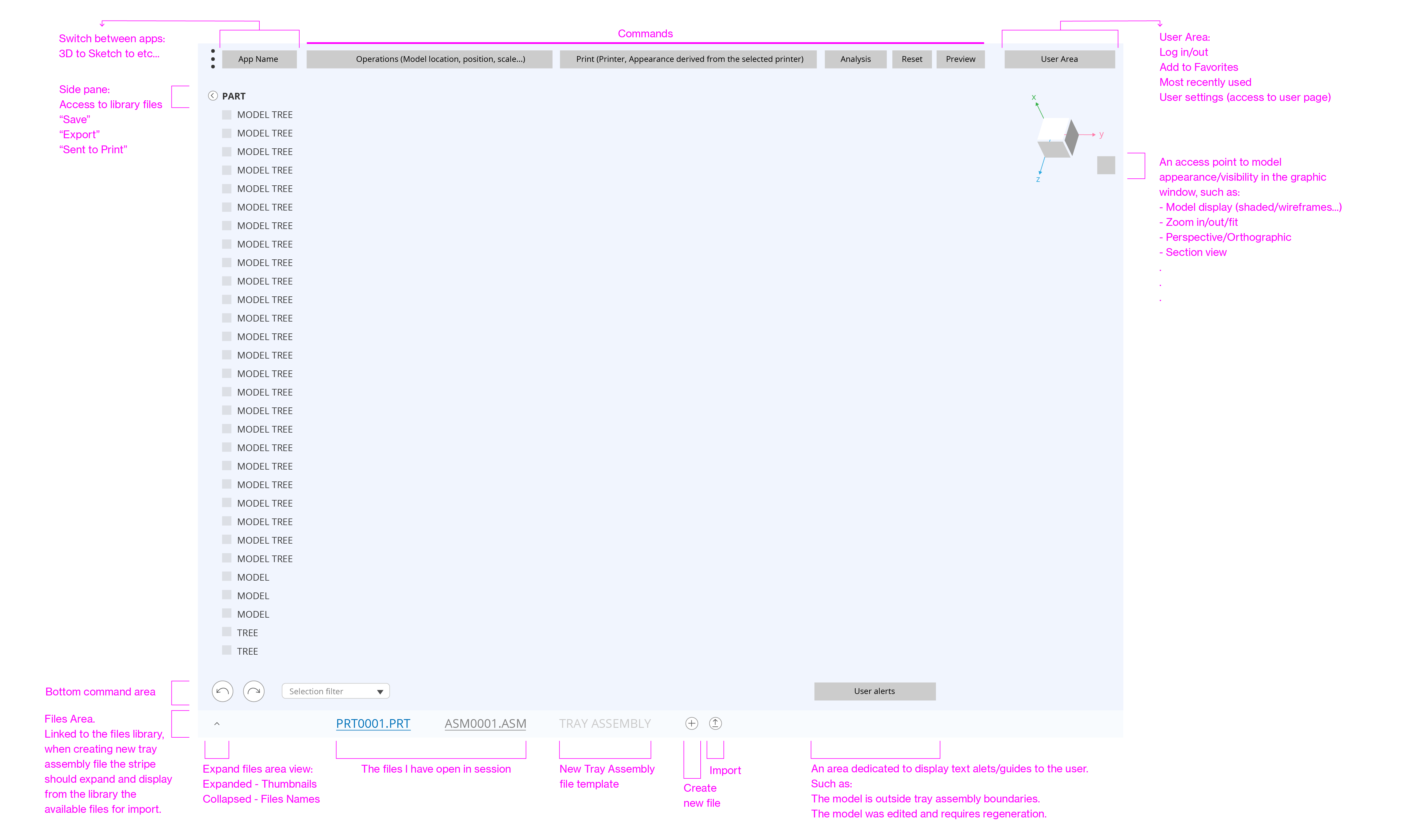This screenshot has width=1401, height=840.
Task: Click the Analysis button
Action: tap(855, 59)
